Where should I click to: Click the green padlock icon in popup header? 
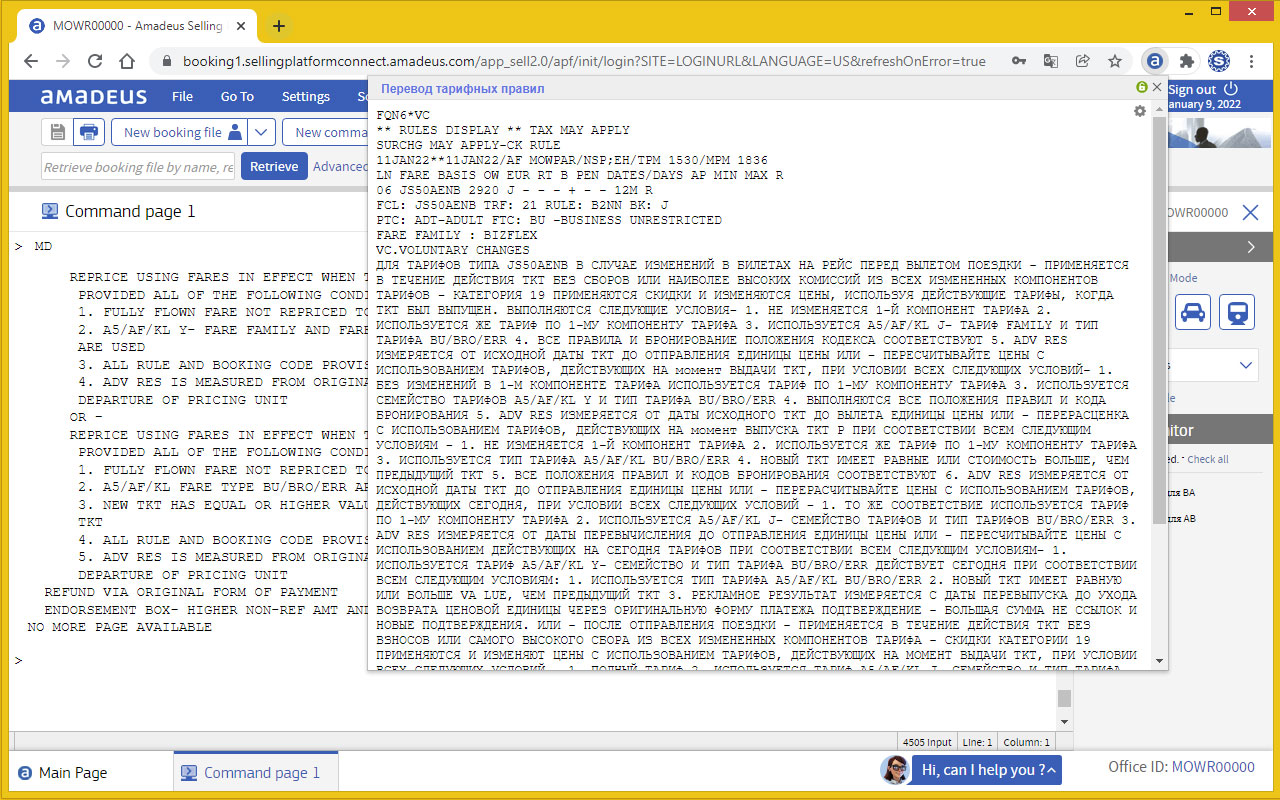1142,88
